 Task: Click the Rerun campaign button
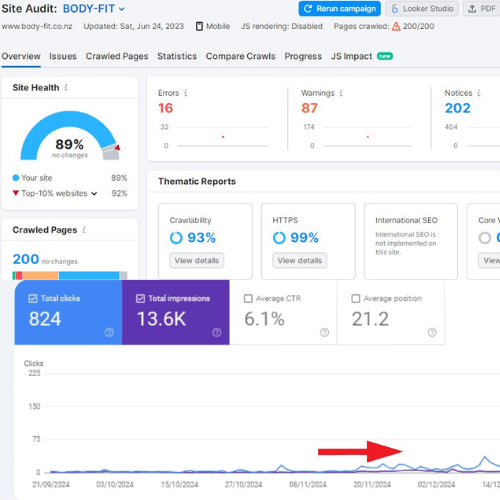[340, 9]
